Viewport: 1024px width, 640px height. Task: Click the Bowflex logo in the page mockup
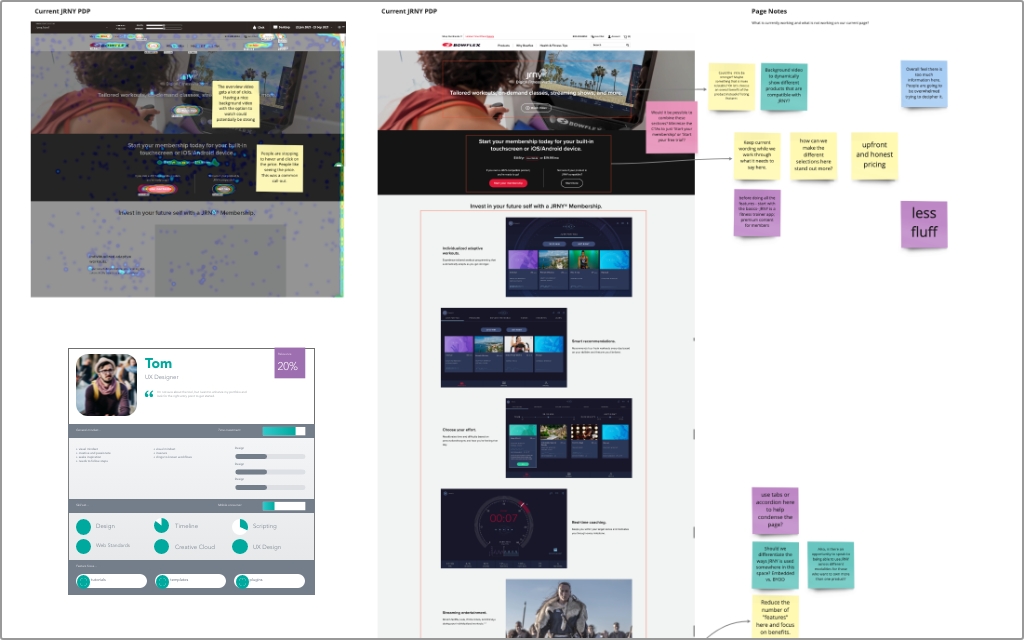click(461, 45)
